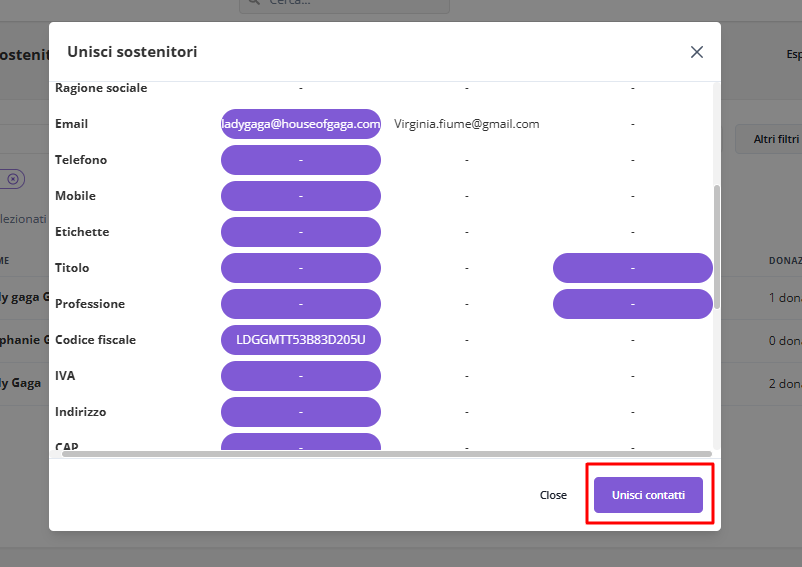Viewport: 802px width, 567px height.
Task: Select the highlighted Etichette value pill
Action: coord(301,232)
